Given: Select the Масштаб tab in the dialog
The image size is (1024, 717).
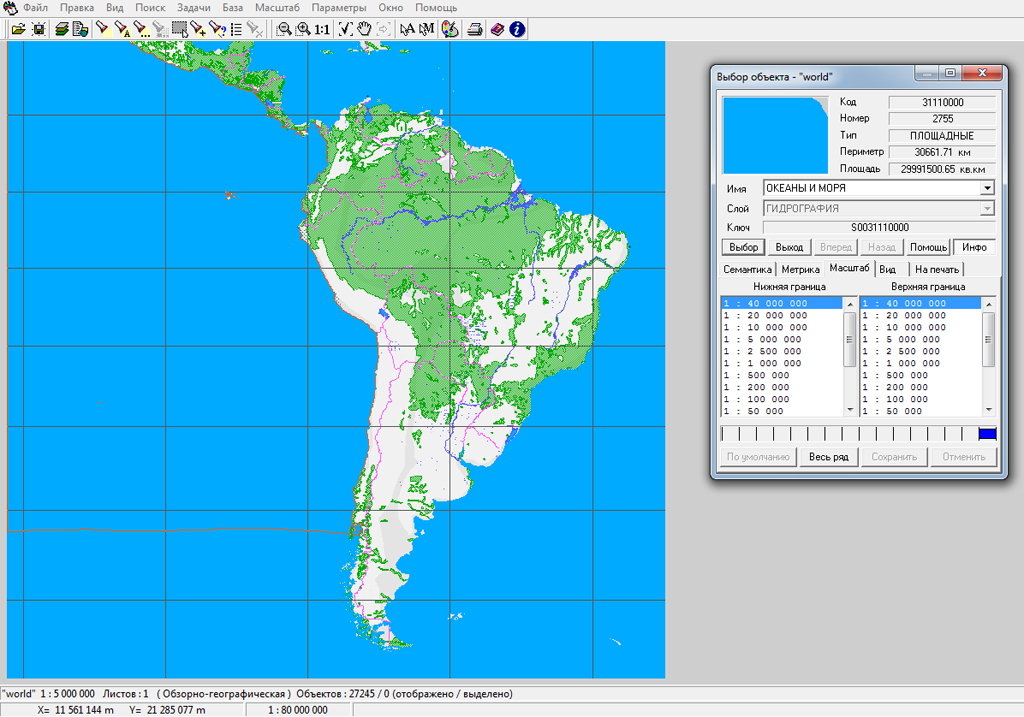Looking at the screenshot, I should (849, 268).
